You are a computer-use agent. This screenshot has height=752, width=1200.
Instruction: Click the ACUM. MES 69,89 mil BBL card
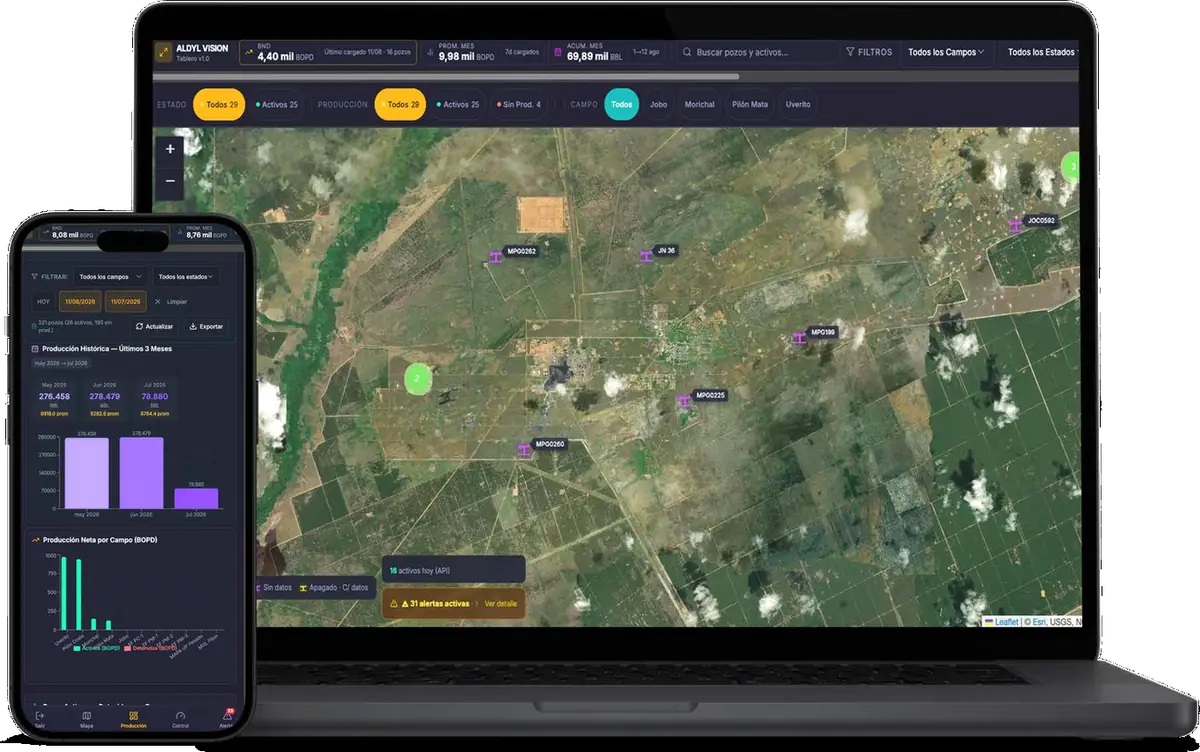(607, 52)
